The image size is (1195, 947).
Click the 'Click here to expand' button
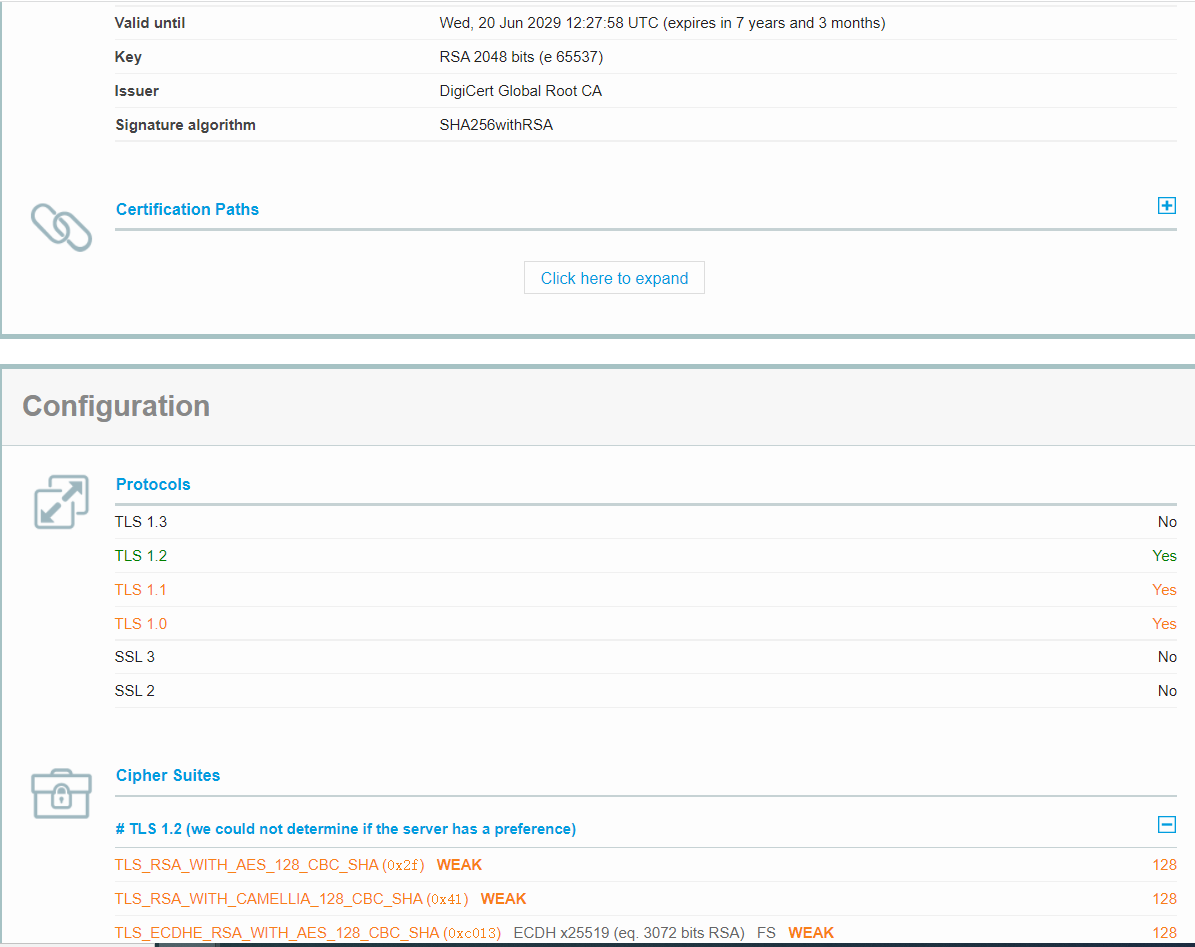(614, 277)
